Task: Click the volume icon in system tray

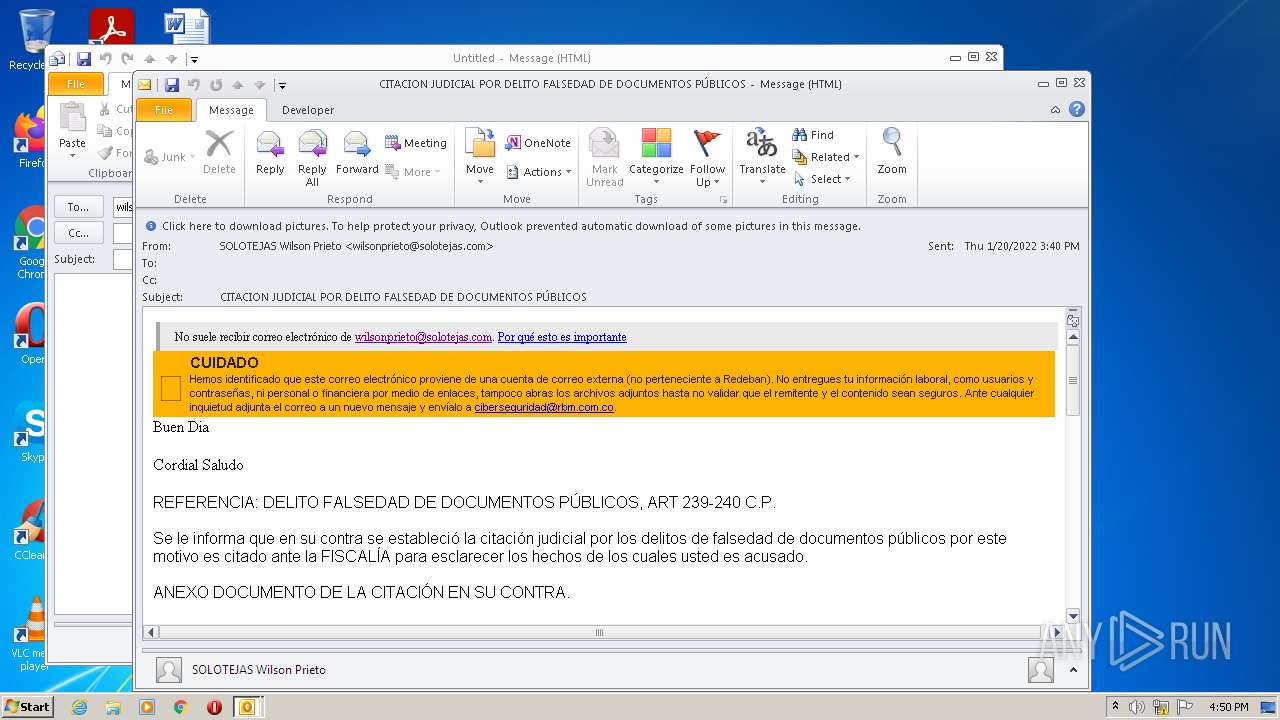Action: click(1137, 707)
